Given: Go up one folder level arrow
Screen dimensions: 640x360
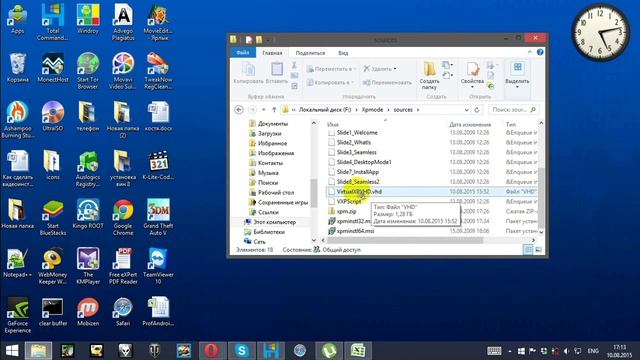Looking at the screenshot, I should [274, 110].
